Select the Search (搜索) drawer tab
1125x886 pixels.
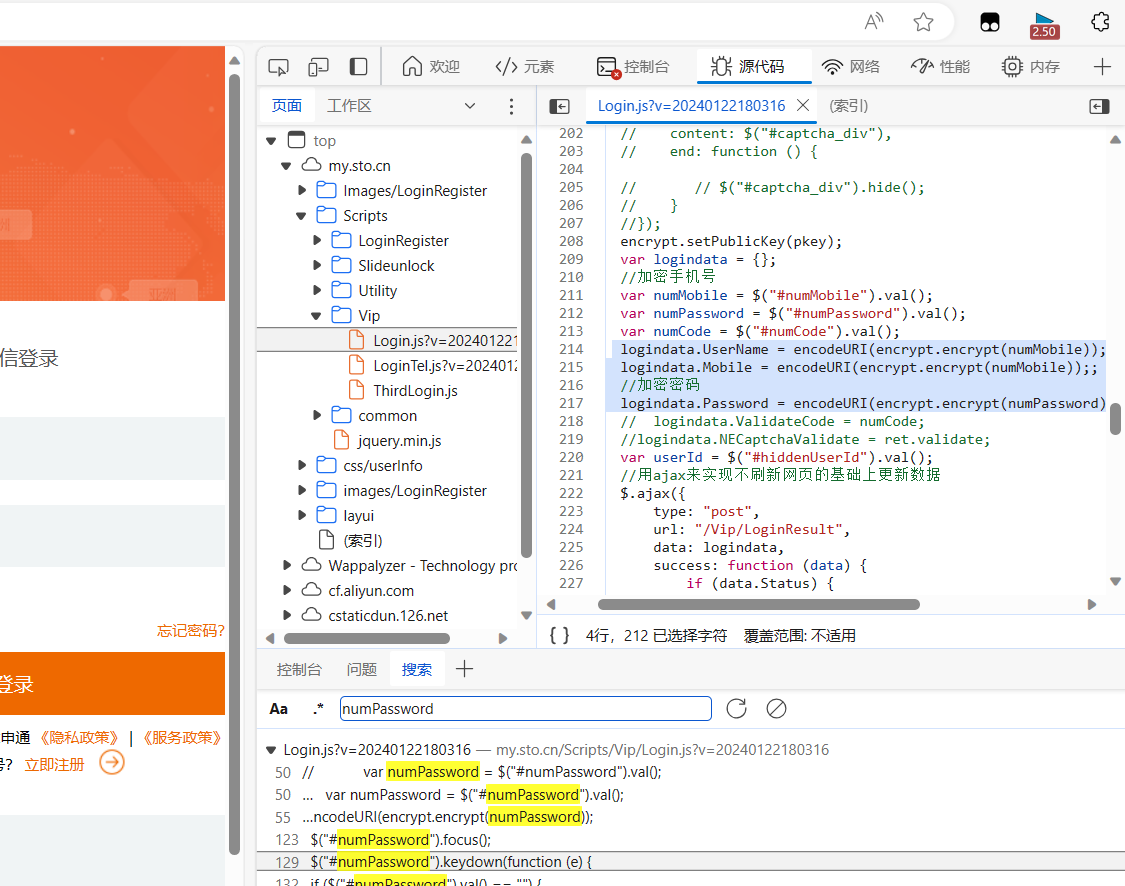coord(417,669)
